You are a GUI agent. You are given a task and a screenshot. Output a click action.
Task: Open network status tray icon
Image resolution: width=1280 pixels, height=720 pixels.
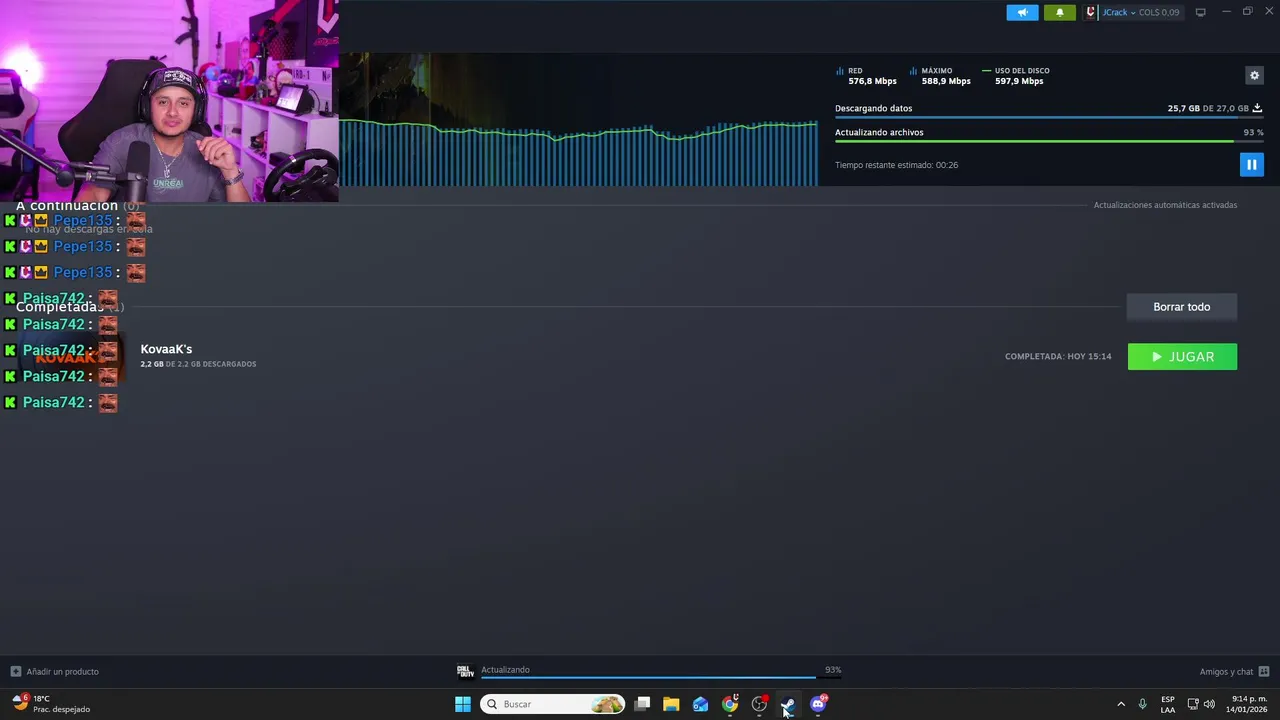(1193, 704)
